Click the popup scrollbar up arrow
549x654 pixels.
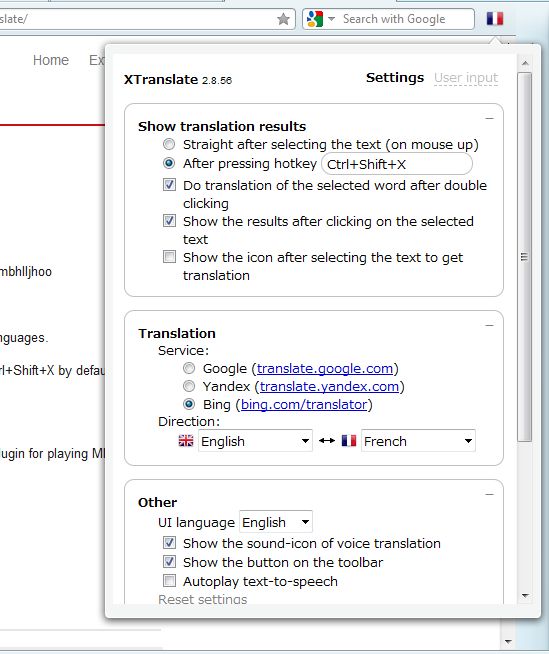[x=525, y=63]
